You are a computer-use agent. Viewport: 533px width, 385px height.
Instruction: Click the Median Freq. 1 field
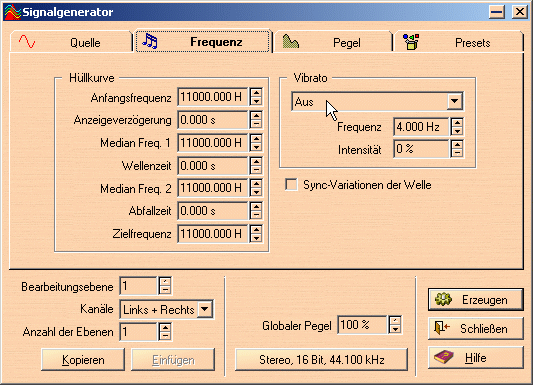click(212, 143)
